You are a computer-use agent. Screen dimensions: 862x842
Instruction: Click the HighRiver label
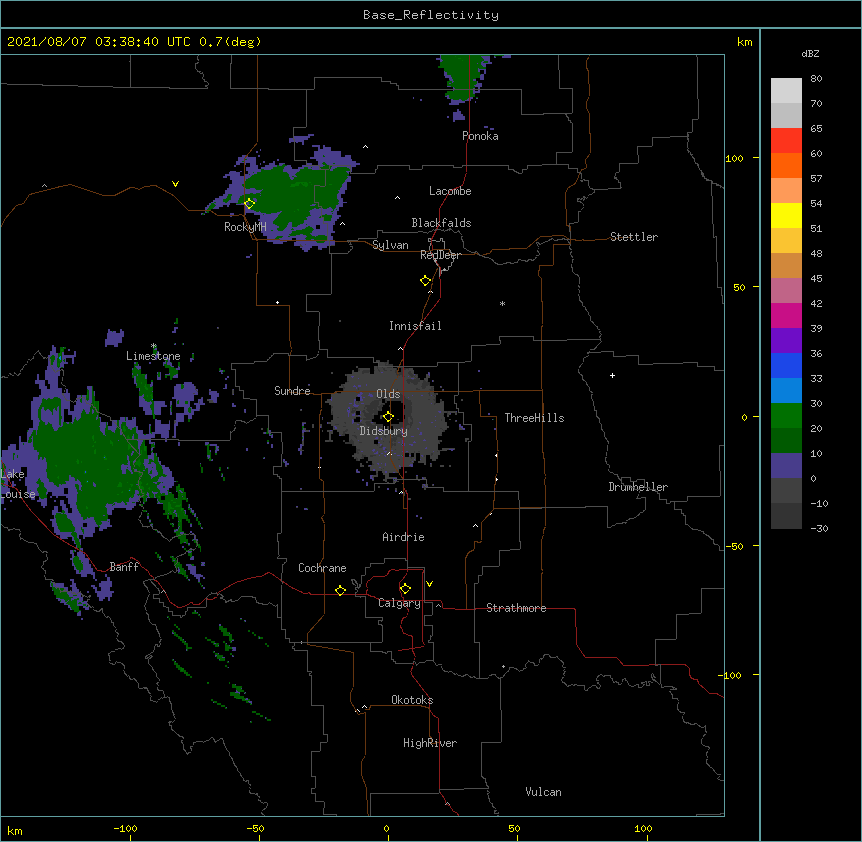(430, 743)
